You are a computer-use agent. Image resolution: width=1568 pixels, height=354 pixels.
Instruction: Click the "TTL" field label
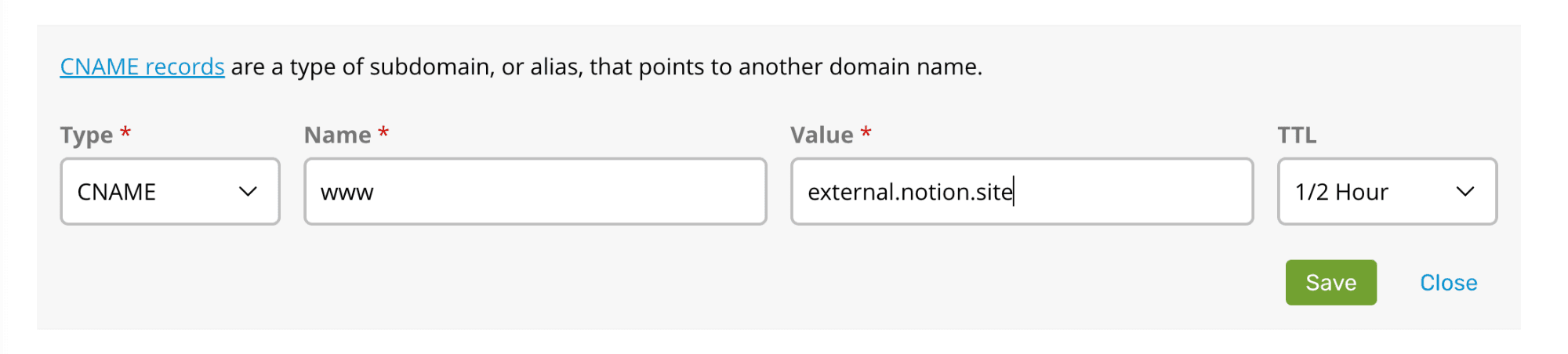pyautogui.click(x=1297, y=135)
